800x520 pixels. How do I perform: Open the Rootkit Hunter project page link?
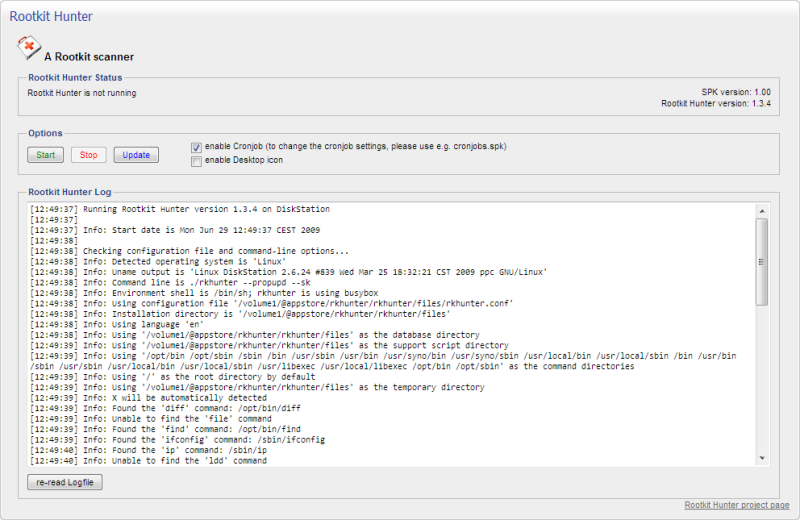coord(736,505)
